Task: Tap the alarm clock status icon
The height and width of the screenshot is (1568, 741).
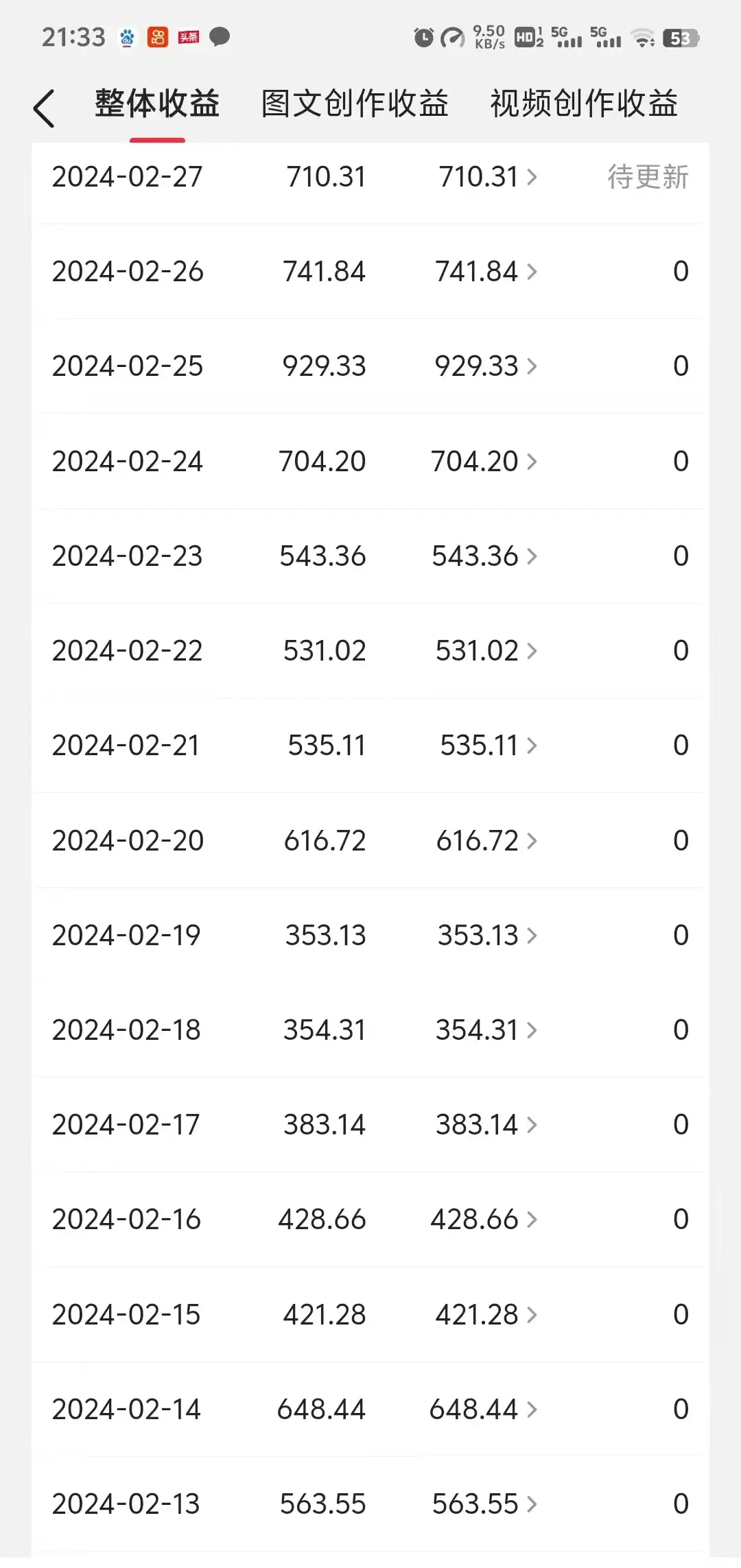Action: click(x=423, y=38)
